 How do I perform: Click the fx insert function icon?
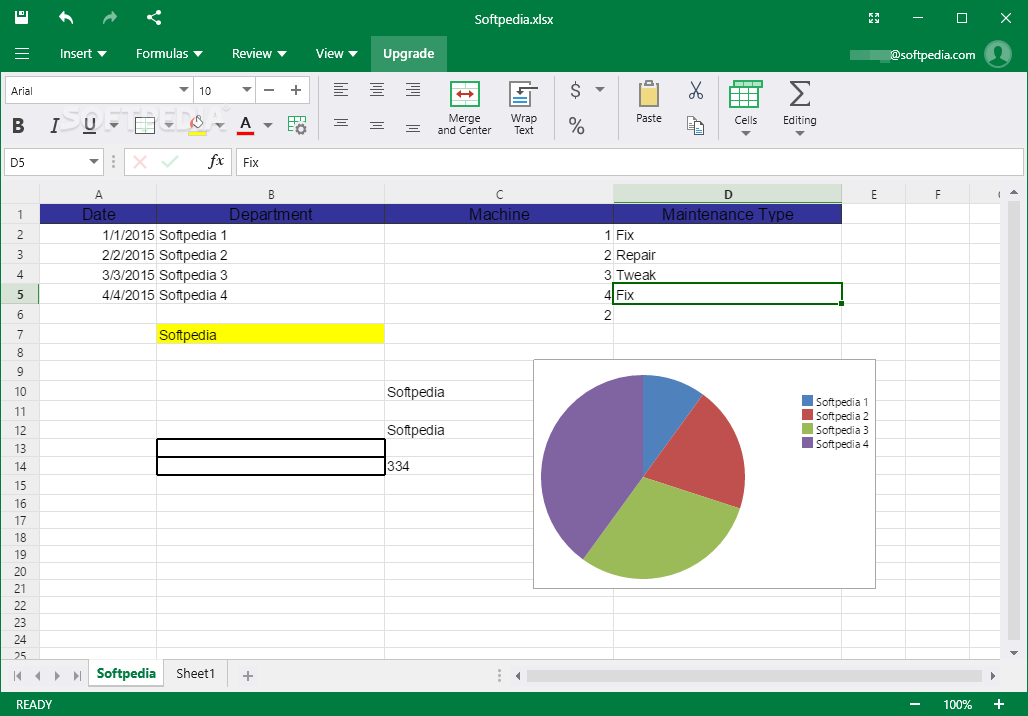(x=216, y=161)
